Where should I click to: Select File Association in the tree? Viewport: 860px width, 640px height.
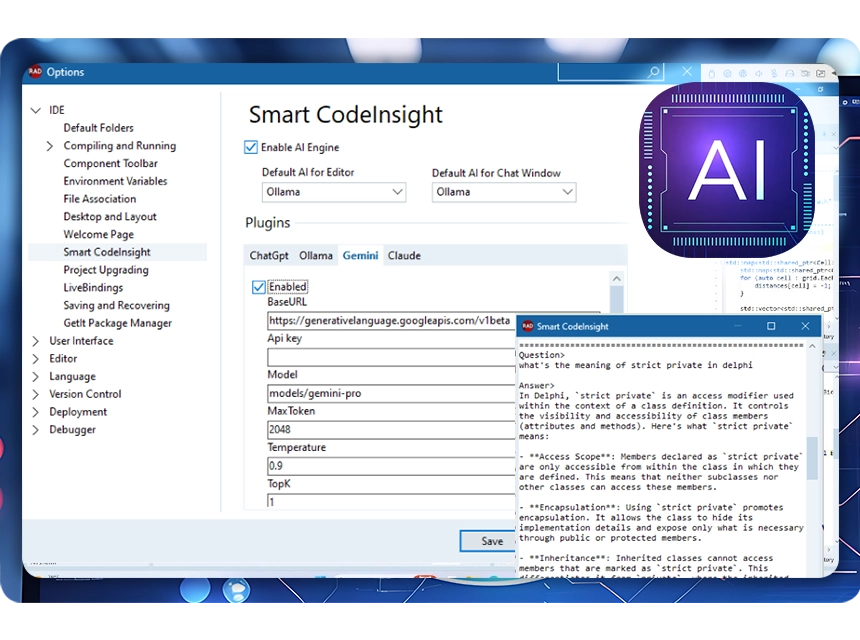pos(100,199)
